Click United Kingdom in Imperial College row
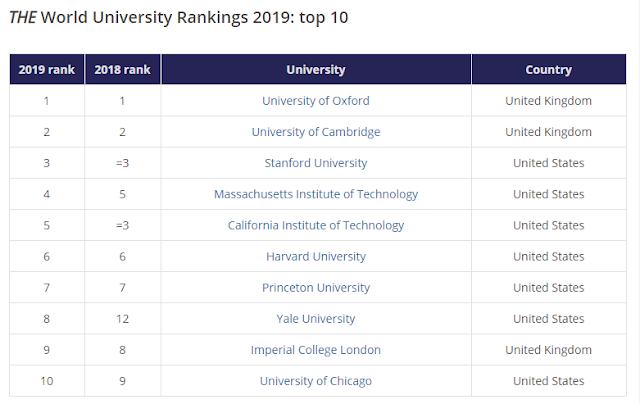Image resolution: width=640 pixels, height=404 pixels. [548, 350]
